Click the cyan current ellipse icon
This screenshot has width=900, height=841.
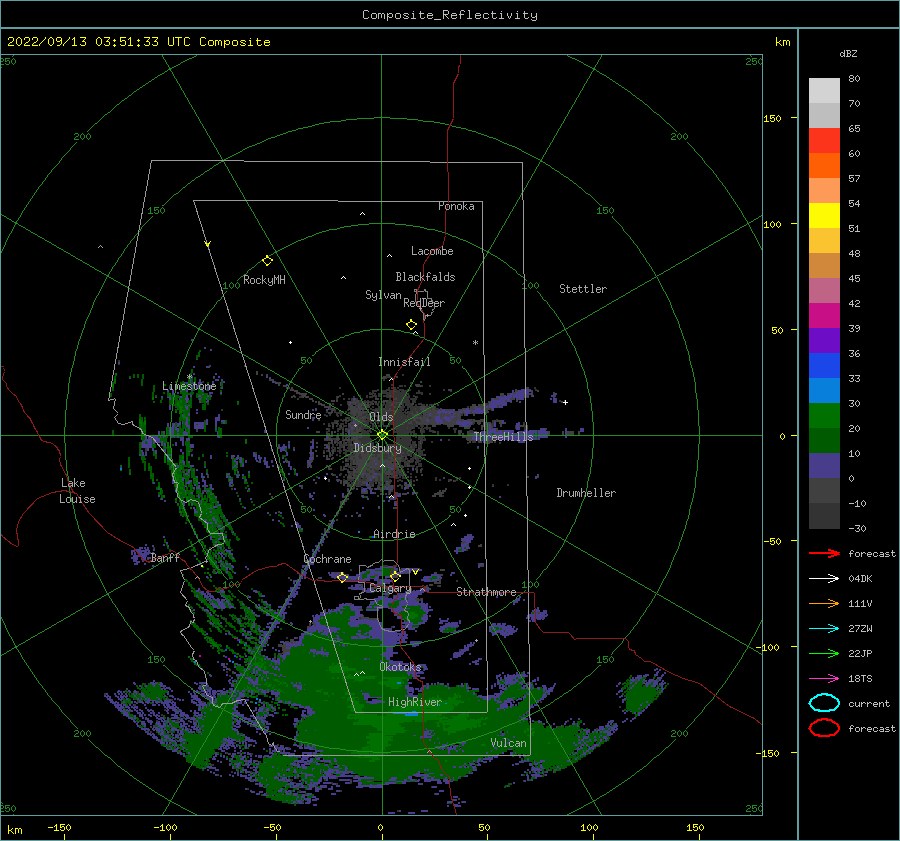pyautogui.click(x=824, y=703)
